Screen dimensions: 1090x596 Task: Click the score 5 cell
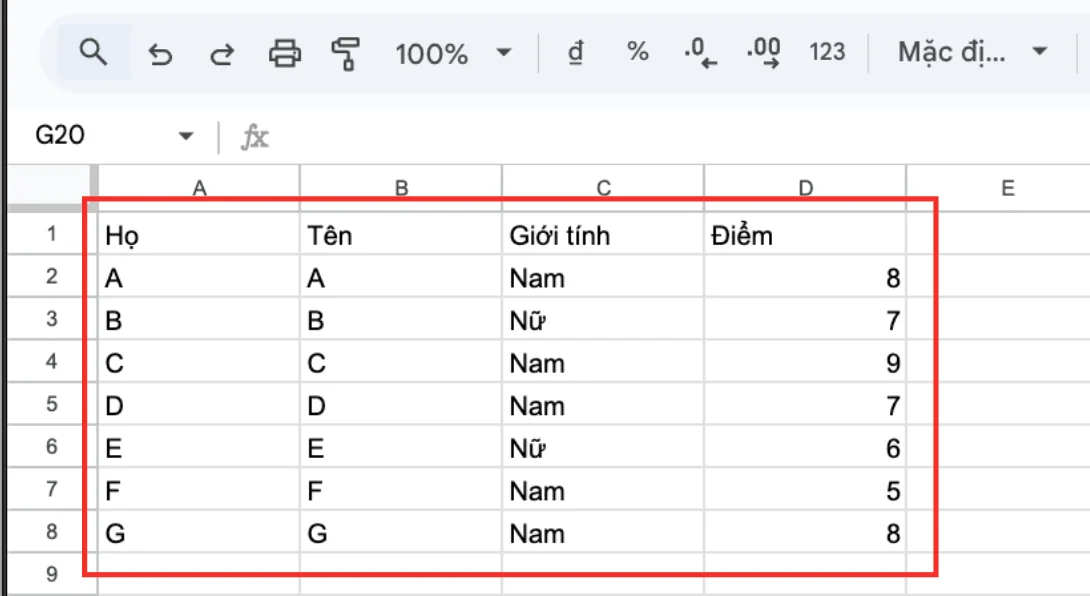coord(805,490)
